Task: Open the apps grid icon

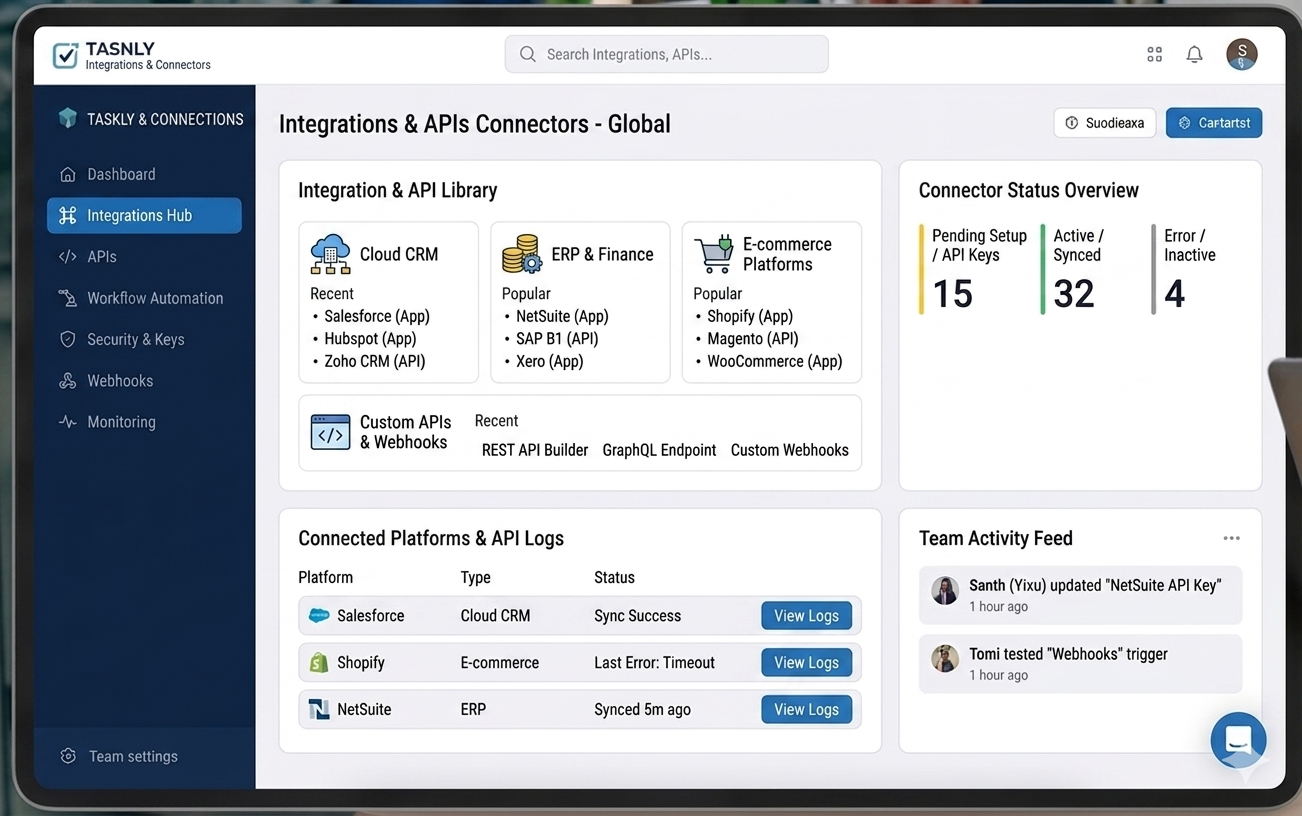Action: pos(1154,55)
